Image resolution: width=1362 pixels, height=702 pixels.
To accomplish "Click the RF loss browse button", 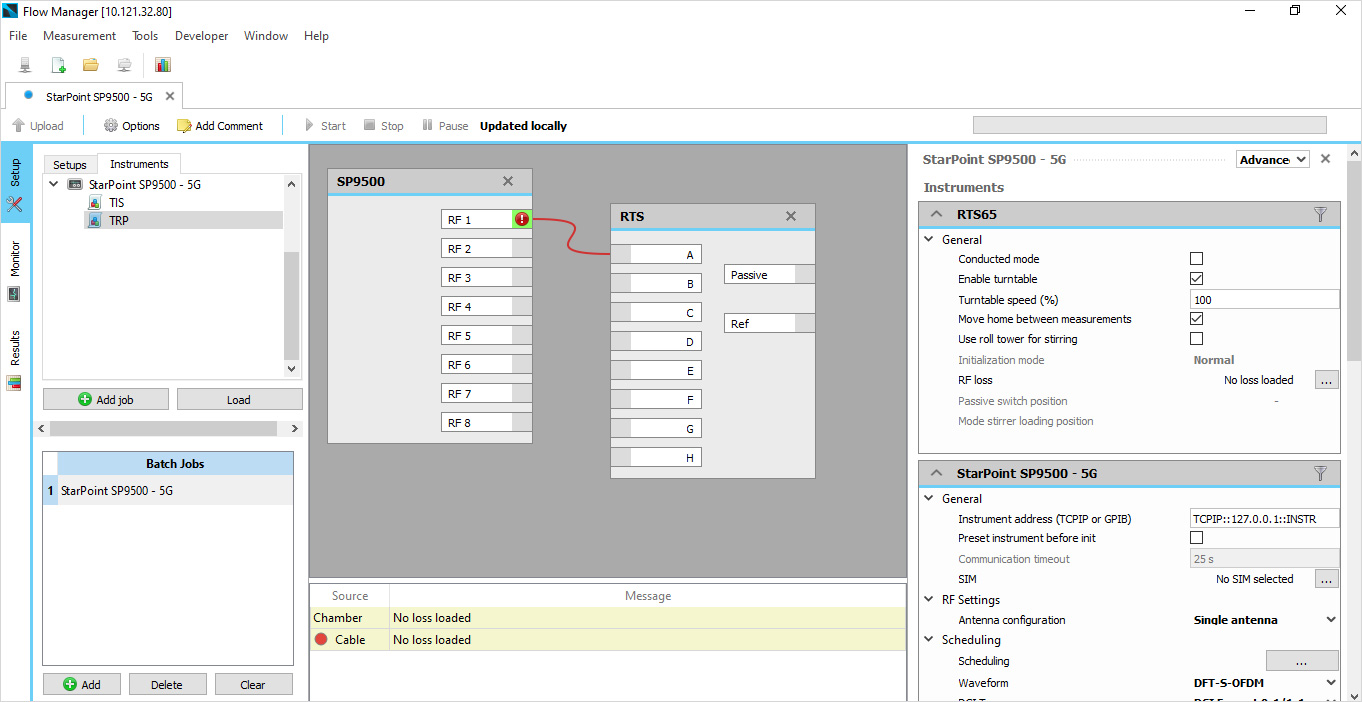I will [1326, 380].
